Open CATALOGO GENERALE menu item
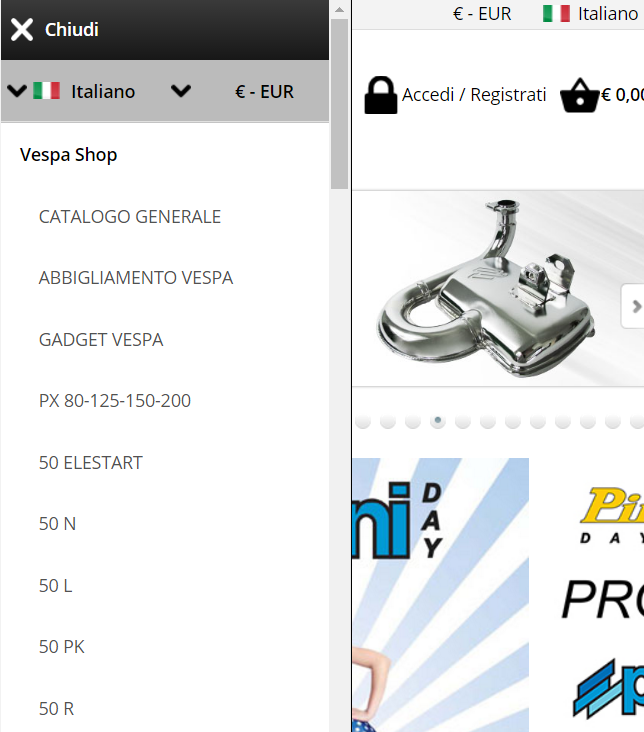644x732 pixels. click(x=130, y=217)
